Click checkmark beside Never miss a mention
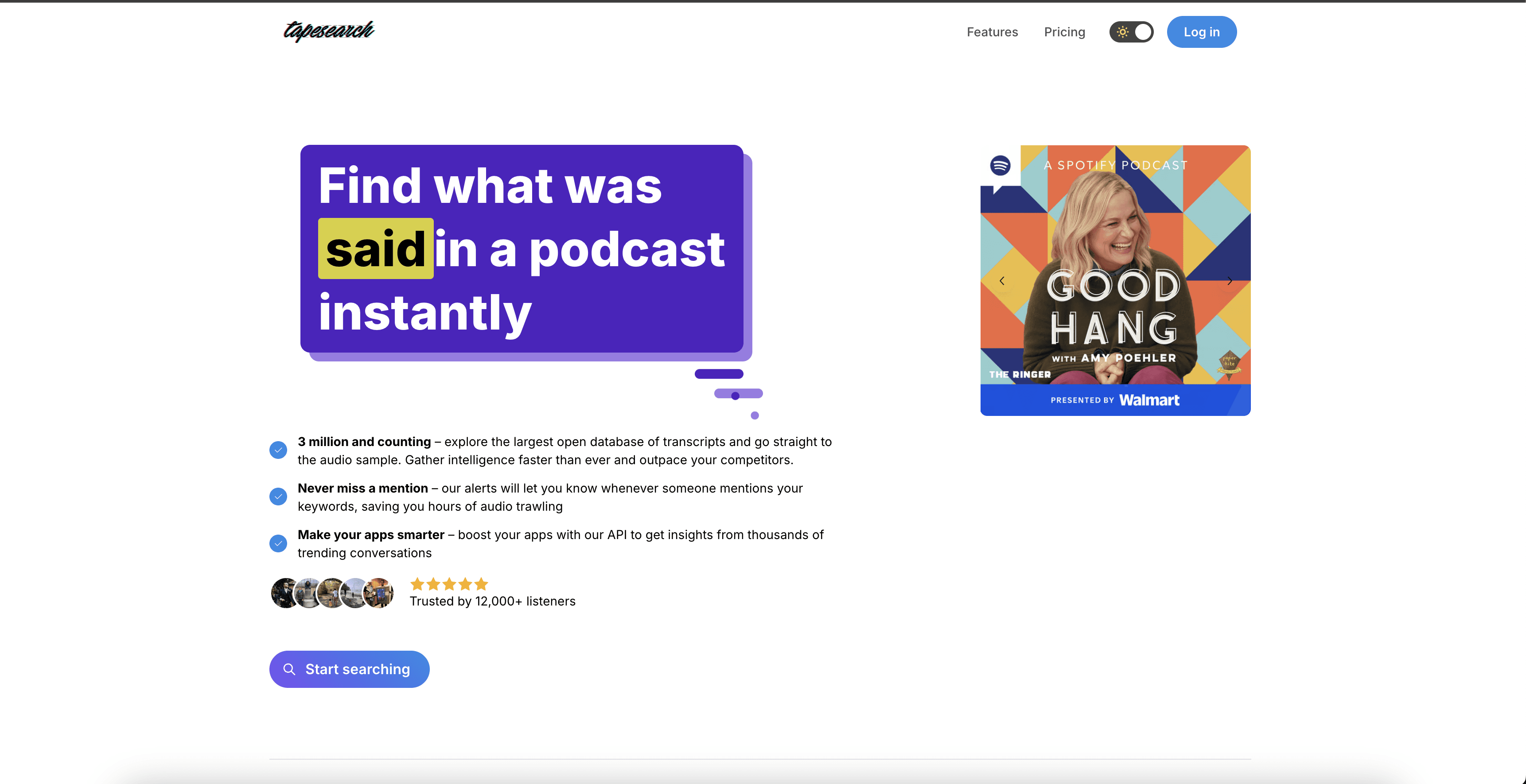This screenshot has width=1526, height=784. tap(278, 496)
